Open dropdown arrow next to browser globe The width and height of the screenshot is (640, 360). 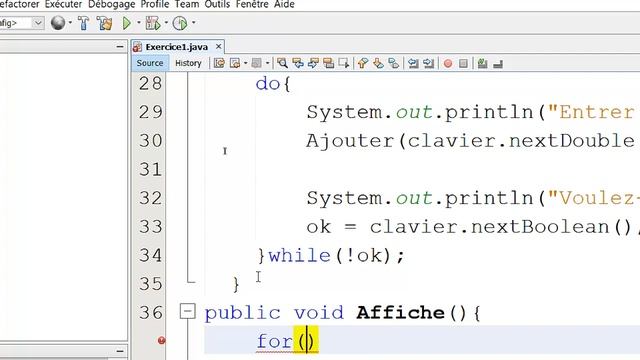click(x=70, y=23)
